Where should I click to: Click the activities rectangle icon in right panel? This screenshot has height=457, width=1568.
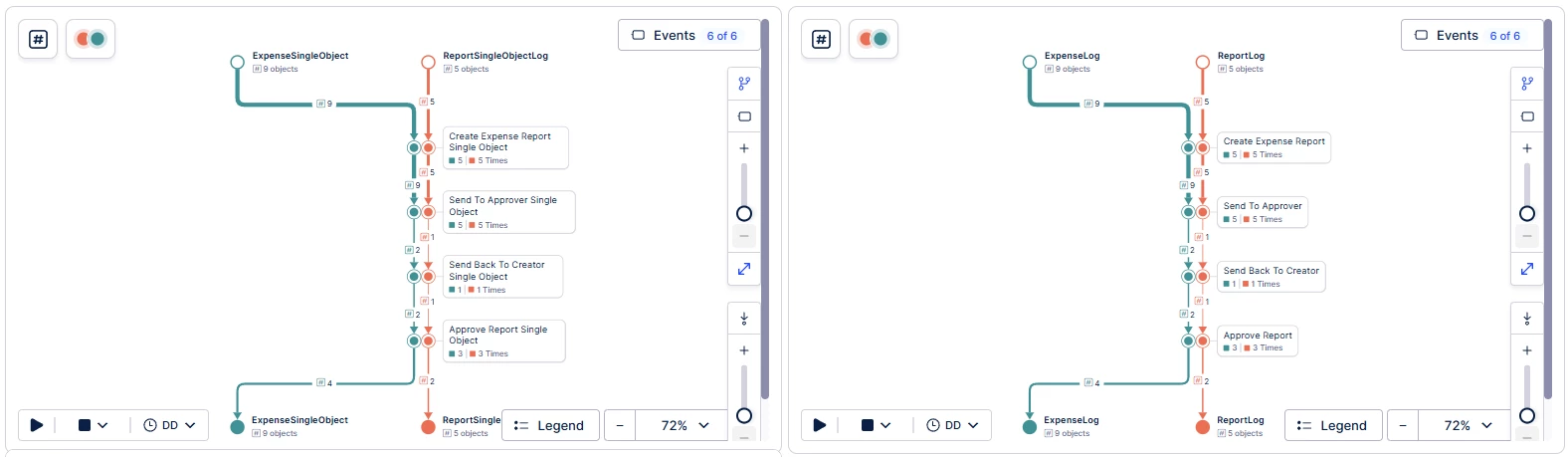tap(1527, 116)
